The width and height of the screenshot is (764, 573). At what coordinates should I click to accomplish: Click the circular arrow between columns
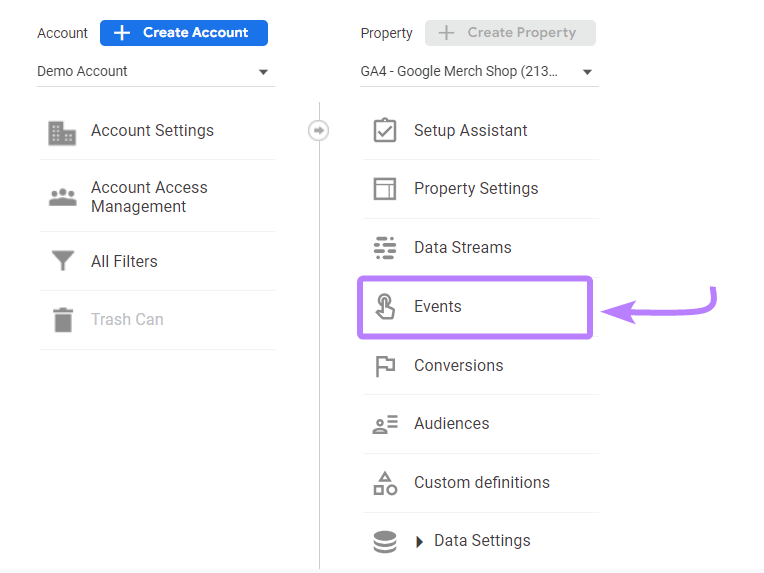(318, 131)
